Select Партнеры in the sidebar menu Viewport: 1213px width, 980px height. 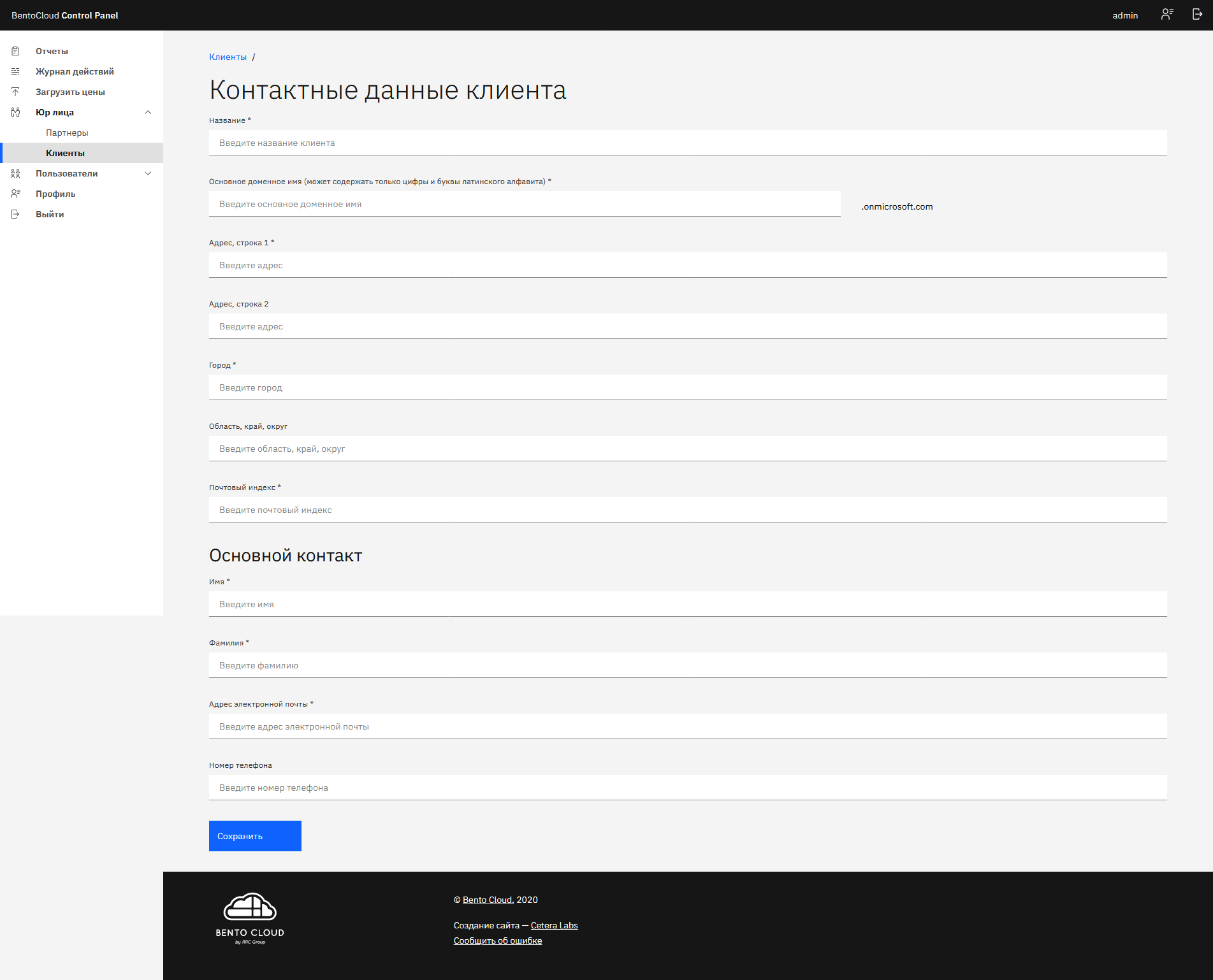point(66,133)
